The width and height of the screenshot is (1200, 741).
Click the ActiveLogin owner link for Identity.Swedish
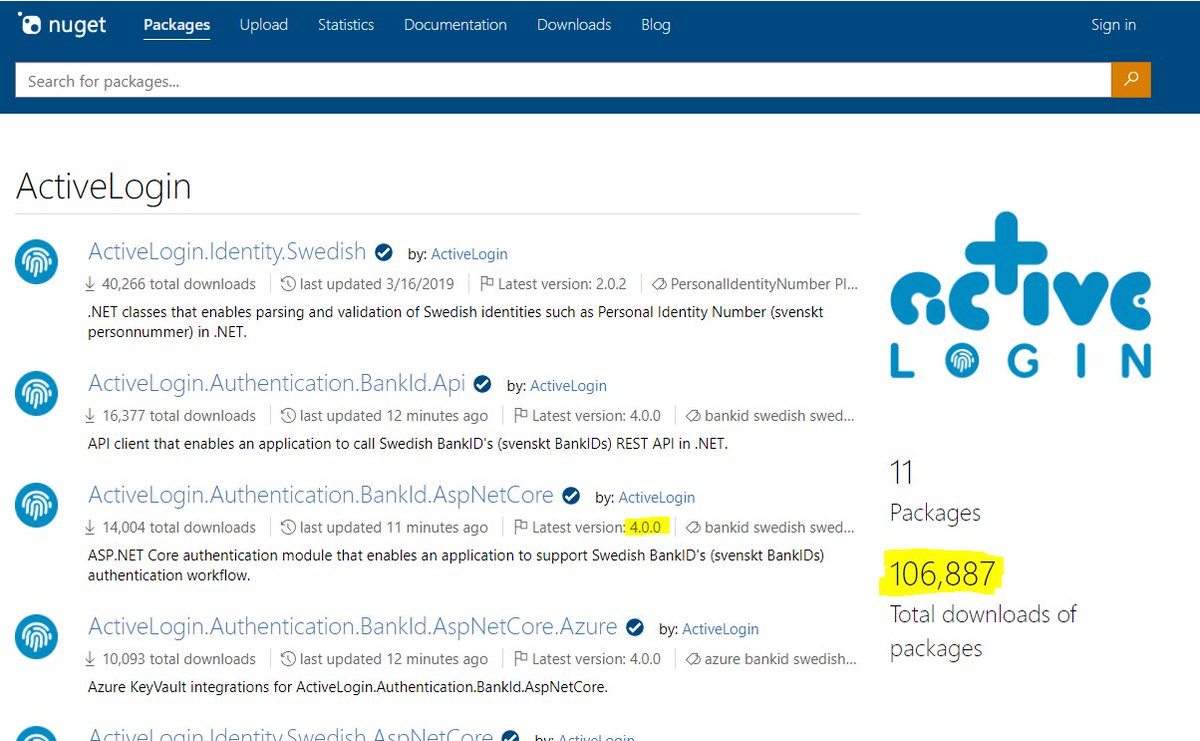pos(469,254)
